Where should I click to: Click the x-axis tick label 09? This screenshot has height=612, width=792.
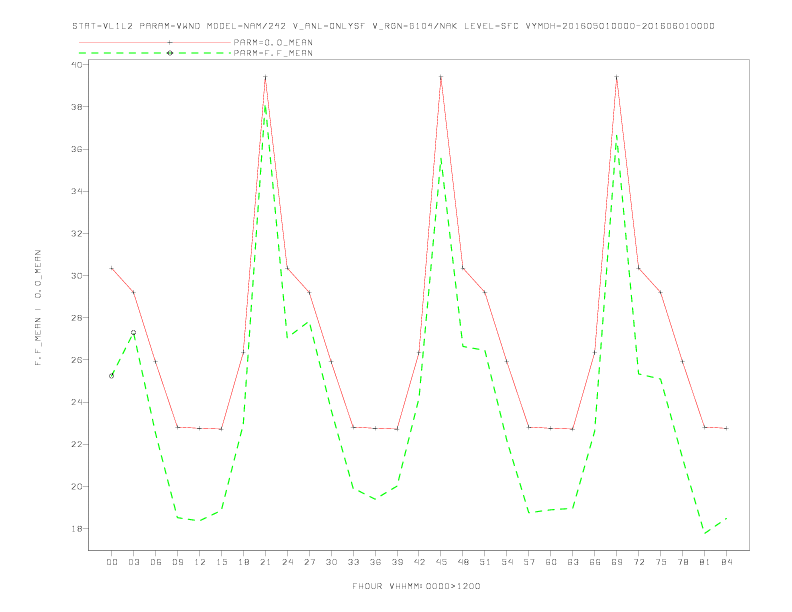pos(177,562)
